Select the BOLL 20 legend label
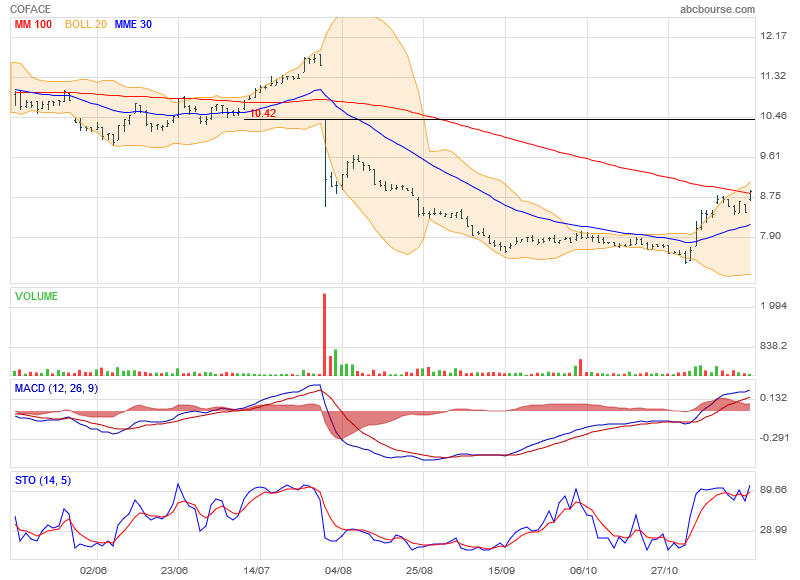This screenshot has height=580, width=800. (86, 24)
